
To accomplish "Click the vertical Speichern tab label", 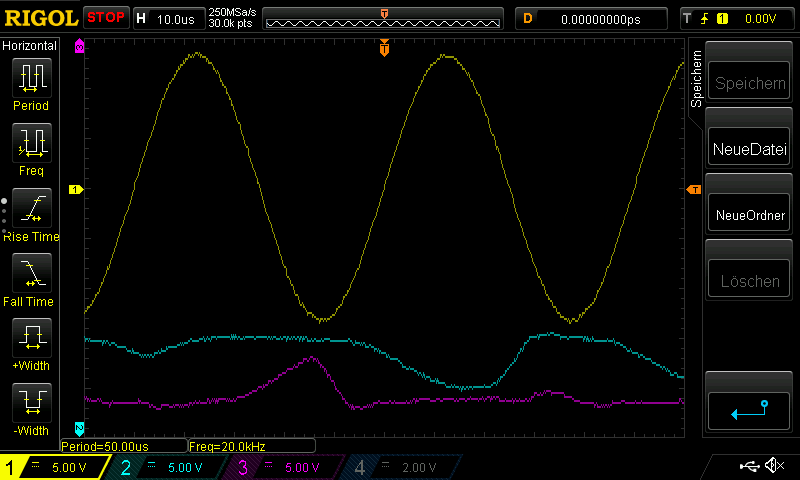I will click(696, 79).
